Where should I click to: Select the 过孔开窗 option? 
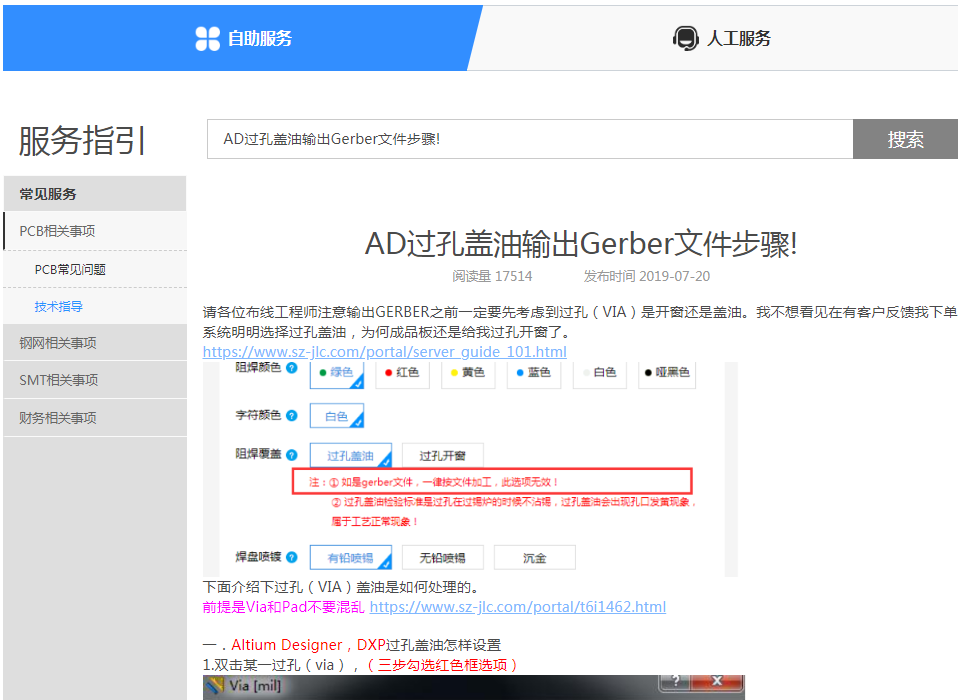coord(442,456)
